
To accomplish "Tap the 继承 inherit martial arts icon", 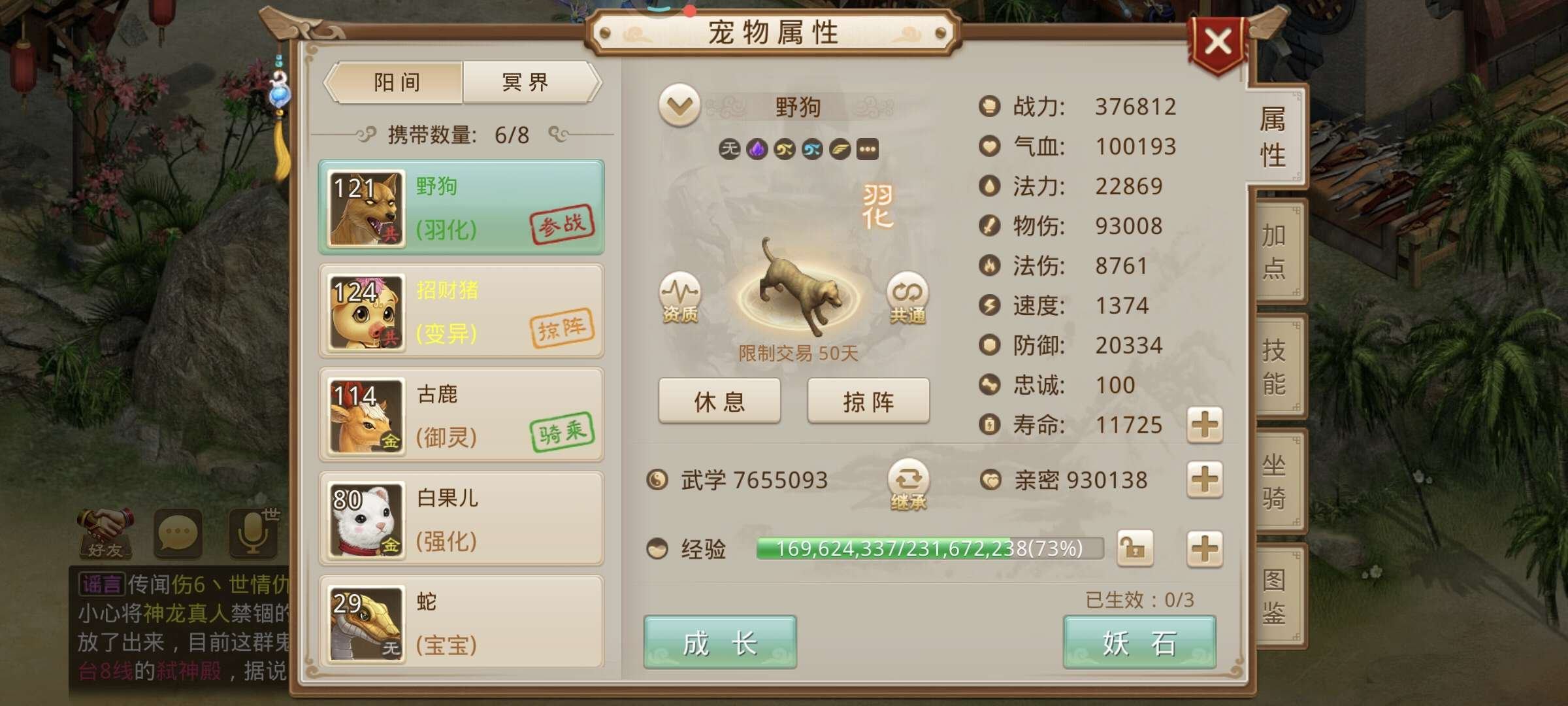I will (x=908, y=484).
